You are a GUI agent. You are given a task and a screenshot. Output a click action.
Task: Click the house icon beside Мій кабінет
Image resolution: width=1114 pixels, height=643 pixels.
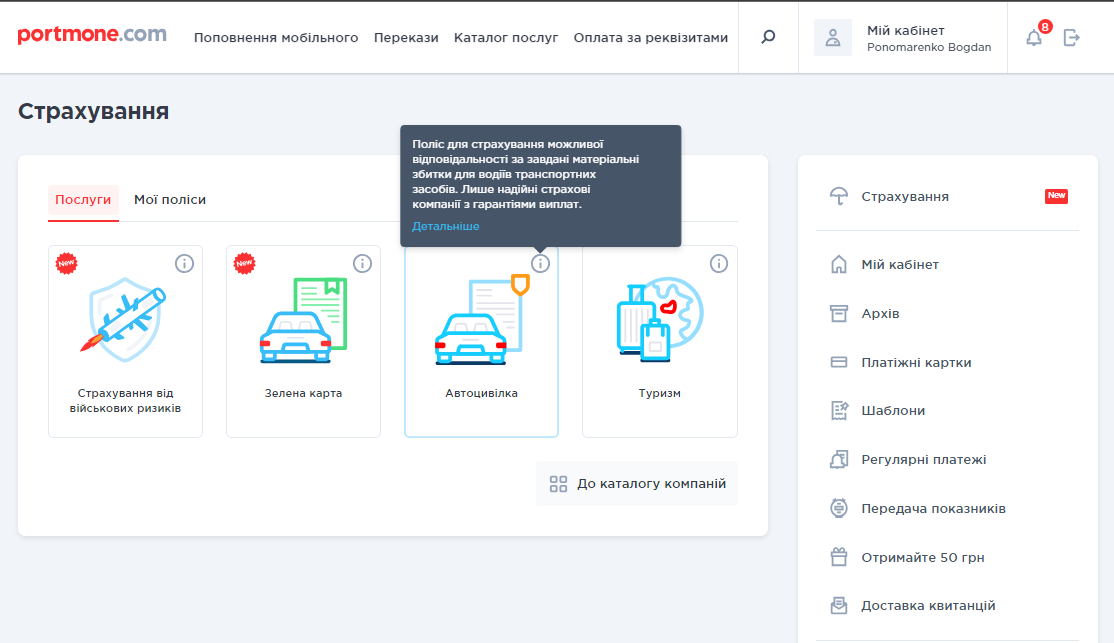(839, 264)
